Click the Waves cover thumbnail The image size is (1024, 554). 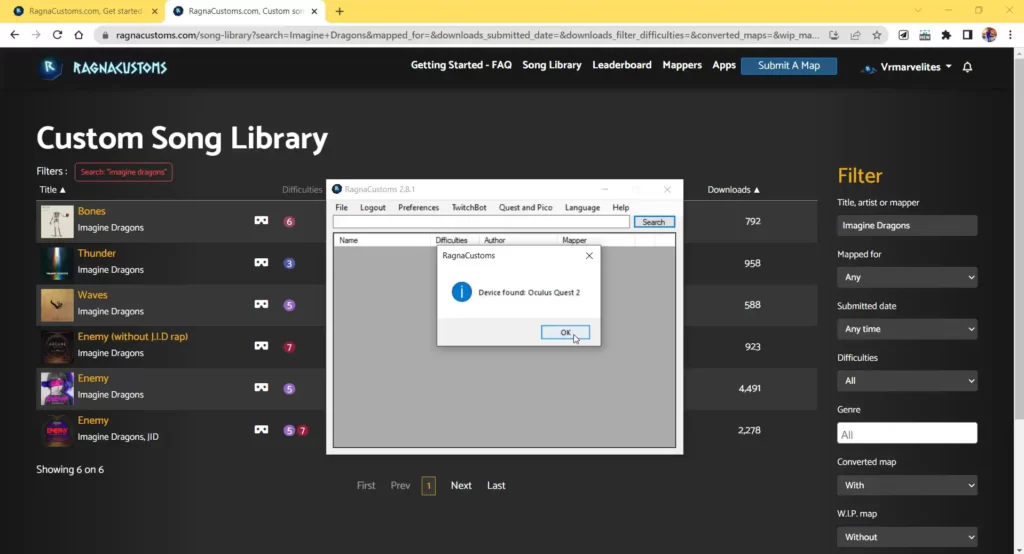[57, 305]
